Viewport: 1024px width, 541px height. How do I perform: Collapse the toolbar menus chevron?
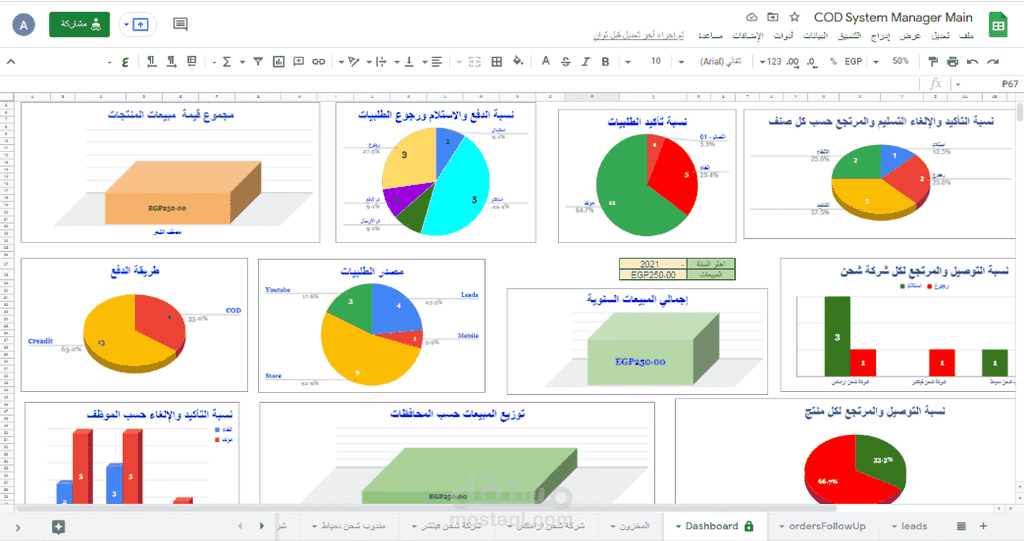(x=11, y=61)
